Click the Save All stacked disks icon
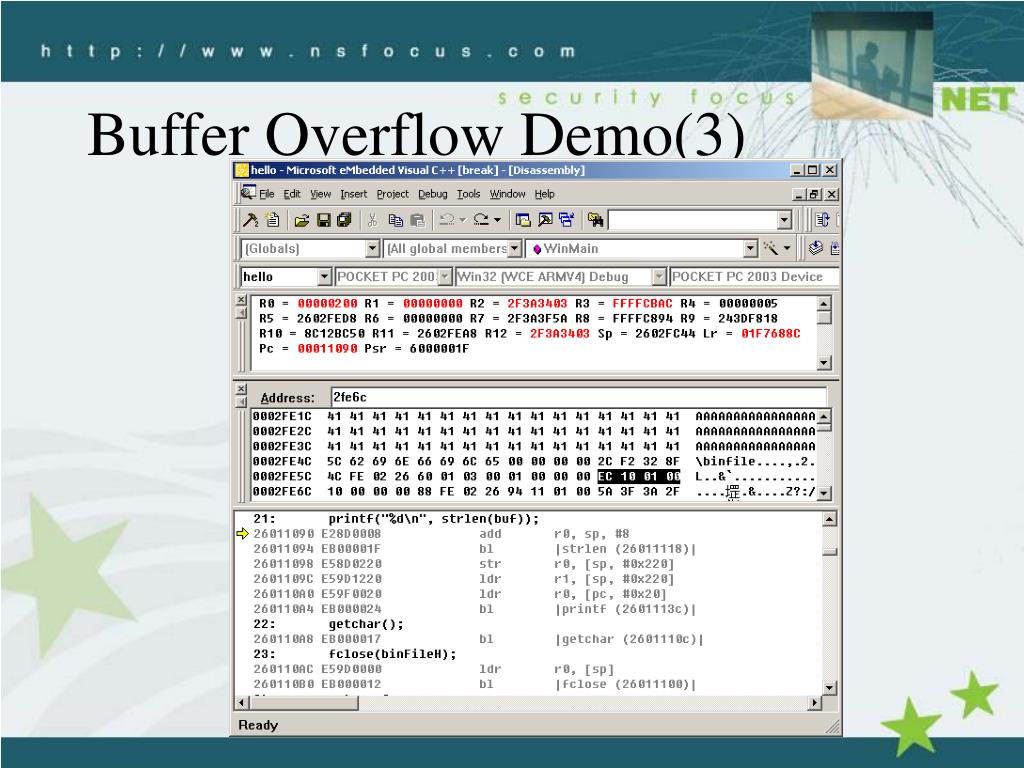Viewport: 1024px width, 768px height. pos(345,220)
